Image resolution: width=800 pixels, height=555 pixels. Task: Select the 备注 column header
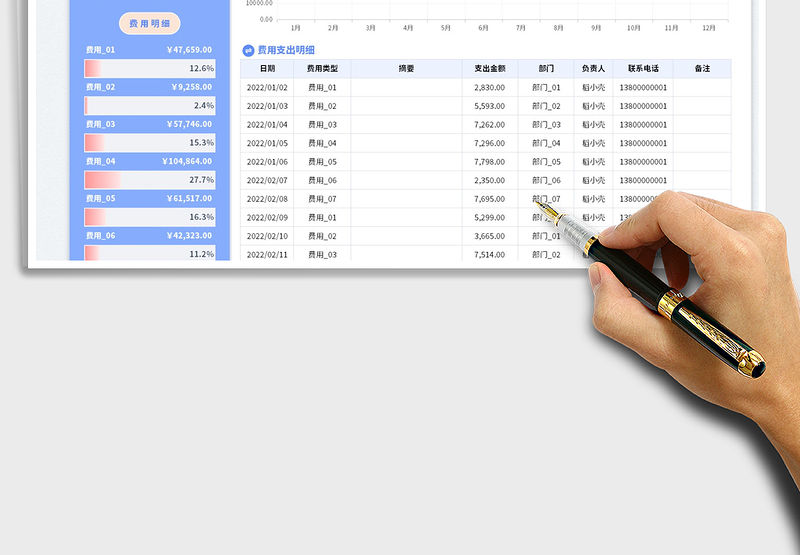point(701,69)
